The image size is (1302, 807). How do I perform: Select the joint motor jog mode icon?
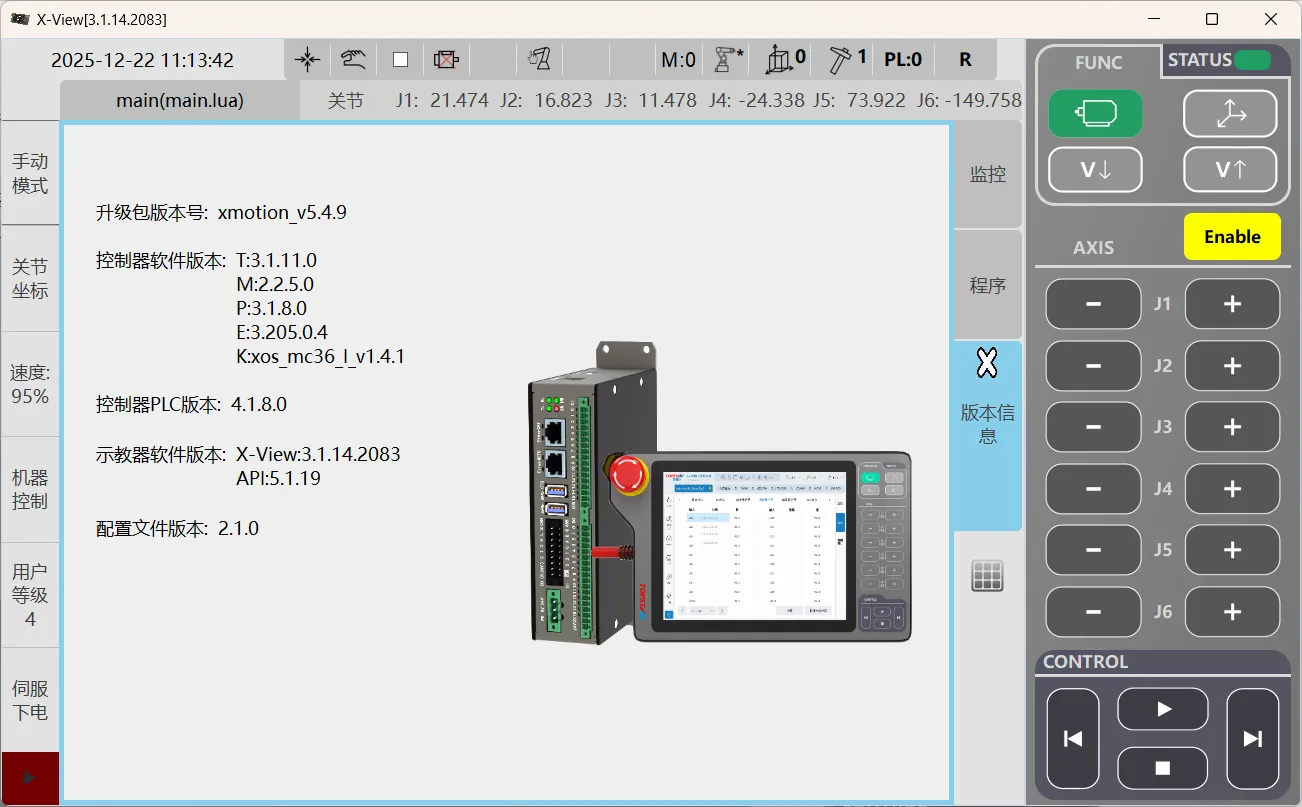coord(1095,114)
